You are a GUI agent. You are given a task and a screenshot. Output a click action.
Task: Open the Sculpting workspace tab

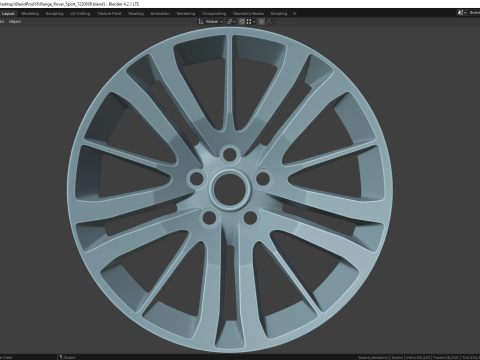click(x=54, y=14)
